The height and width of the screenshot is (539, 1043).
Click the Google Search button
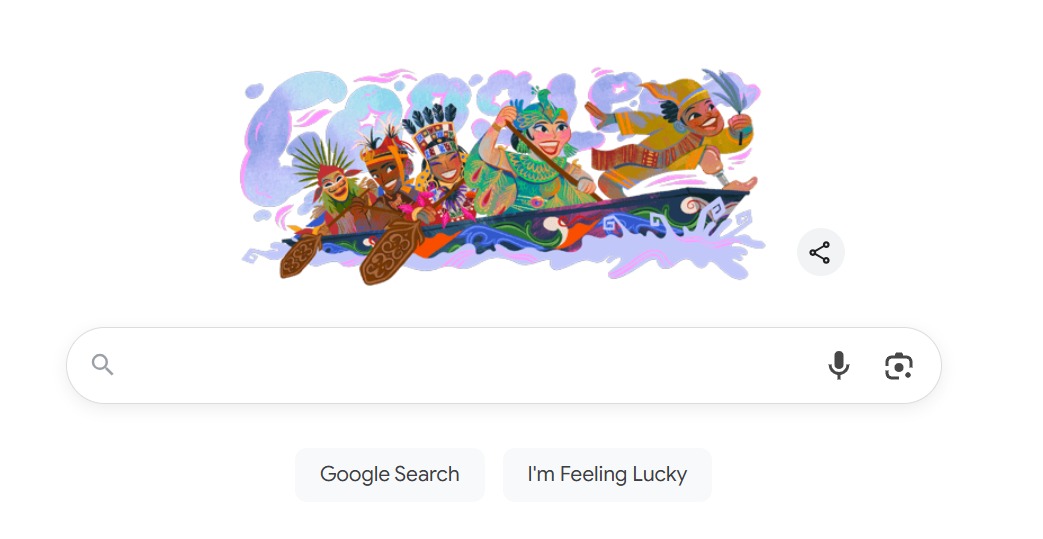pos(390,474)
